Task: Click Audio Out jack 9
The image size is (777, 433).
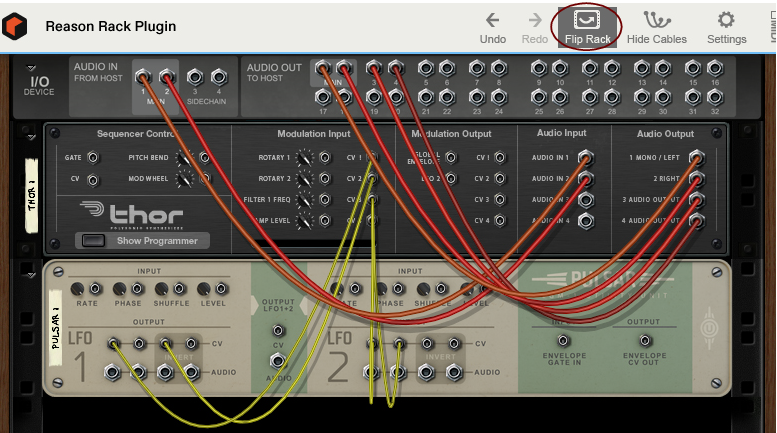Action: [x=539, y=68]
